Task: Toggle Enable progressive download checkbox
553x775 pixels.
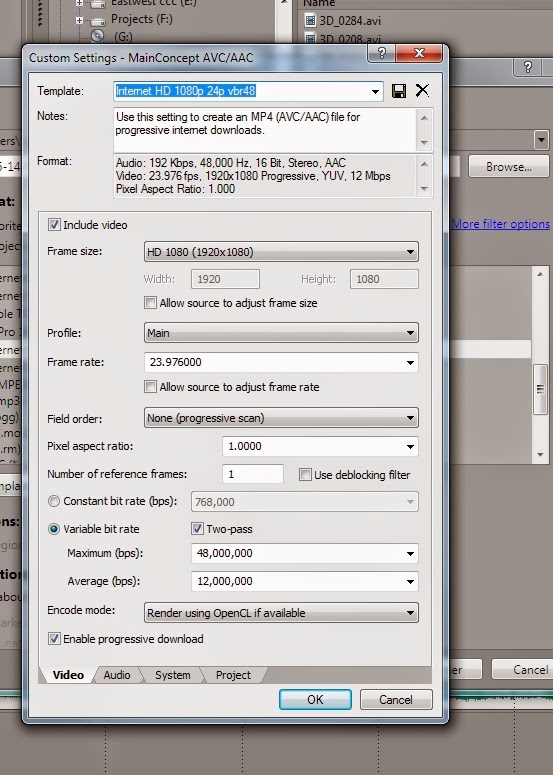Action: click(54, 639)
